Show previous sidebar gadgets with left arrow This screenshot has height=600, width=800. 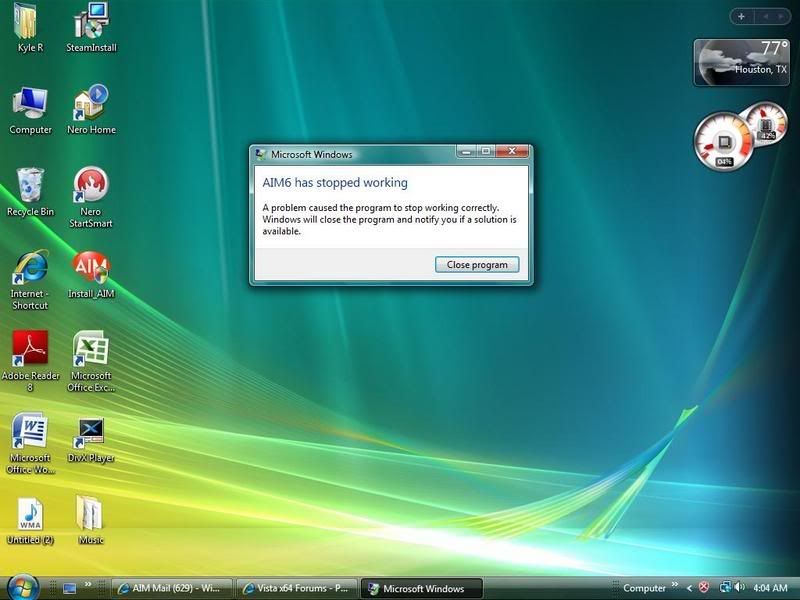point(766,17)
